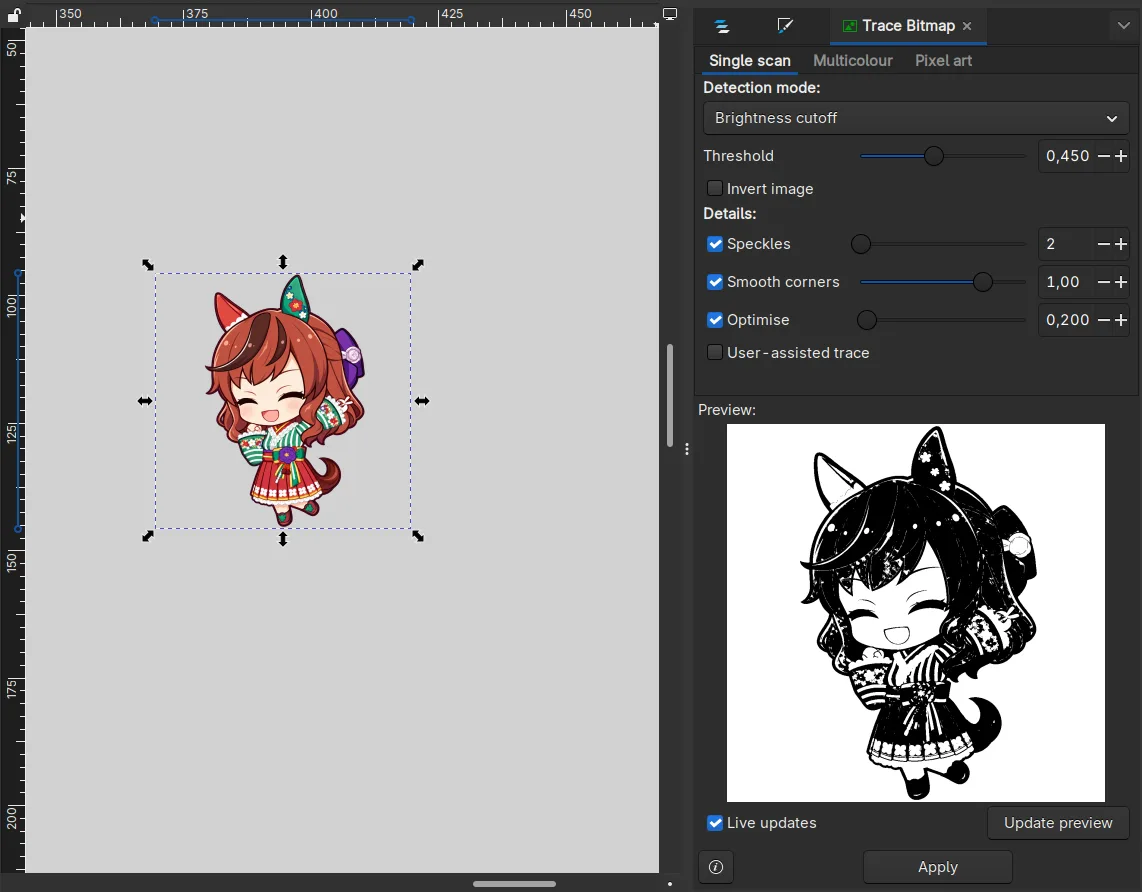Switch to the Multicolour tab
The width and height of the screenshot is (1142, 892).
point(853,60)
